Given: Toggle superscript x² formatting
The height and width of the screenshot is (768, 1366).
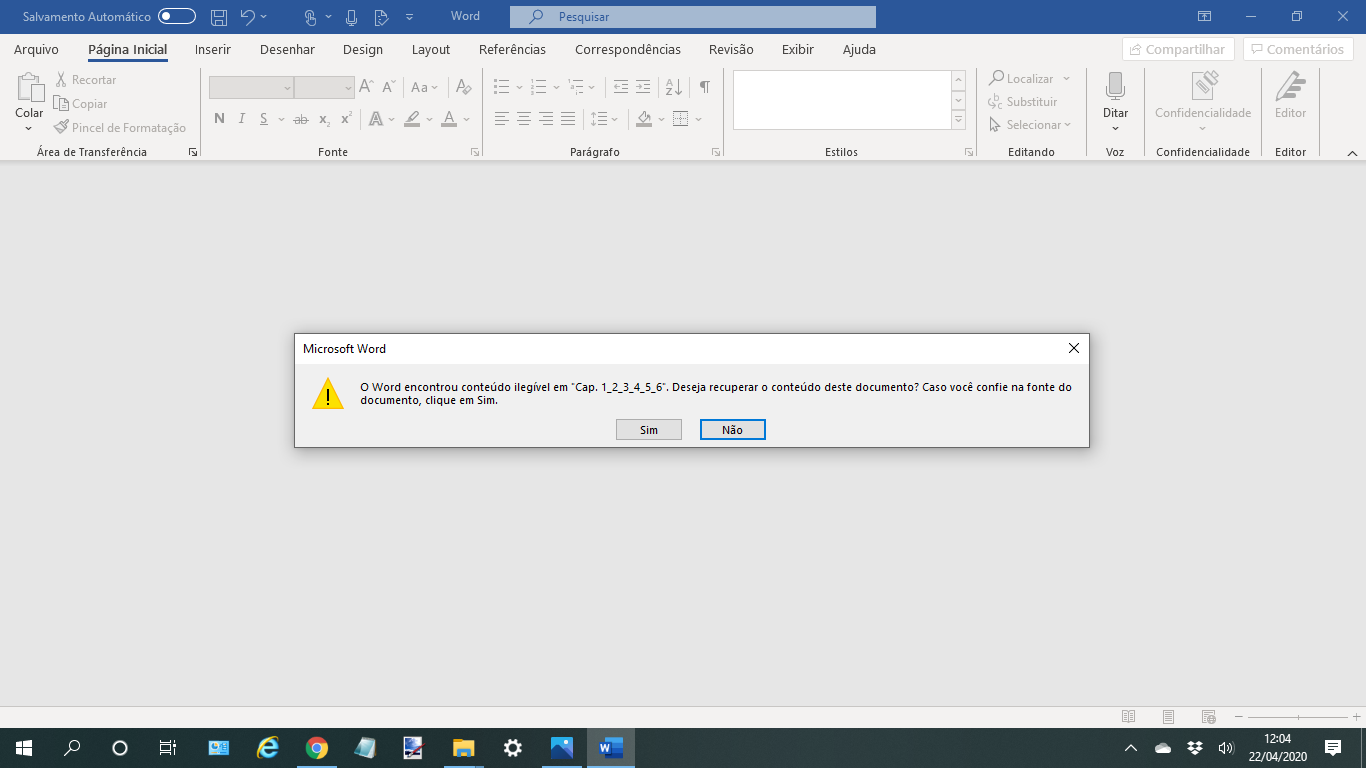Looking at the screenshot, I should pyautogui.click(x=346, y=119).
